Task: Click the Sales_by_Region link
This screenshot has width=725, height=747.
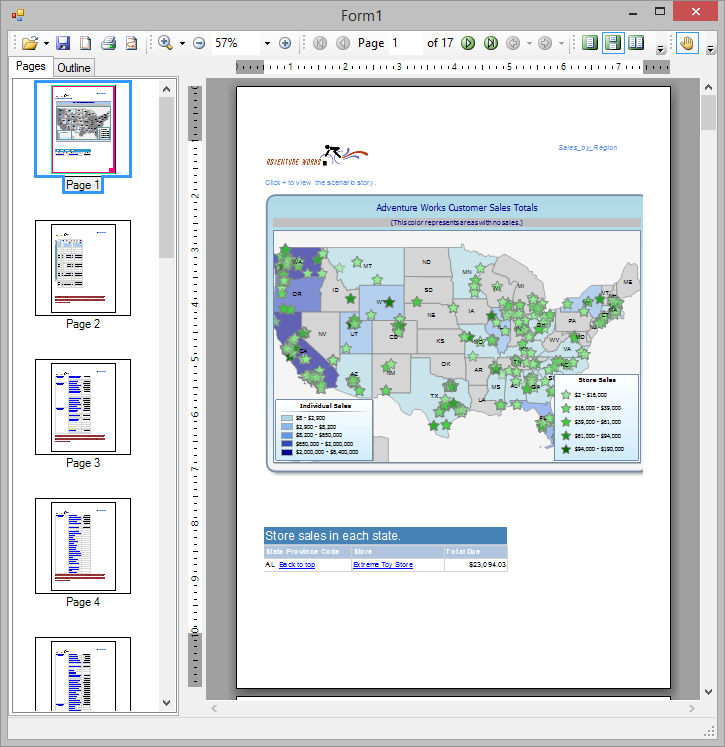Action: 588,148
